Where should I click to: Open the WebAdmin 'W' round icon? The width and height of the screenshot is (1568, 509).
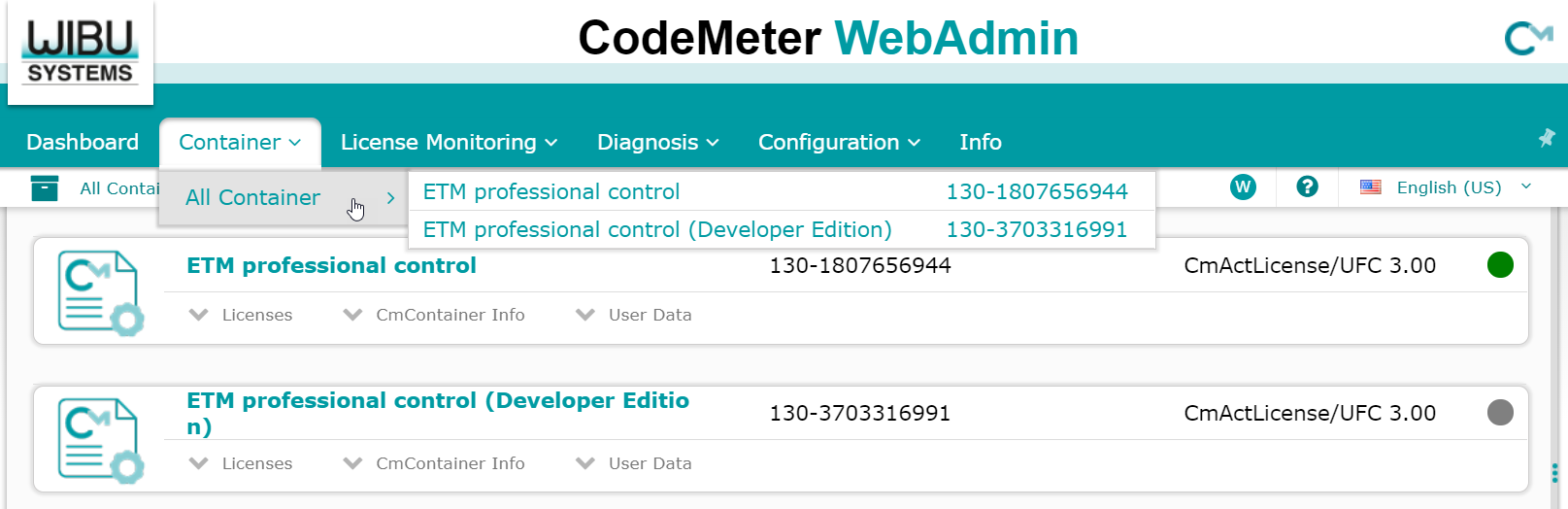pyautogui.click(x=1243, y=187)
